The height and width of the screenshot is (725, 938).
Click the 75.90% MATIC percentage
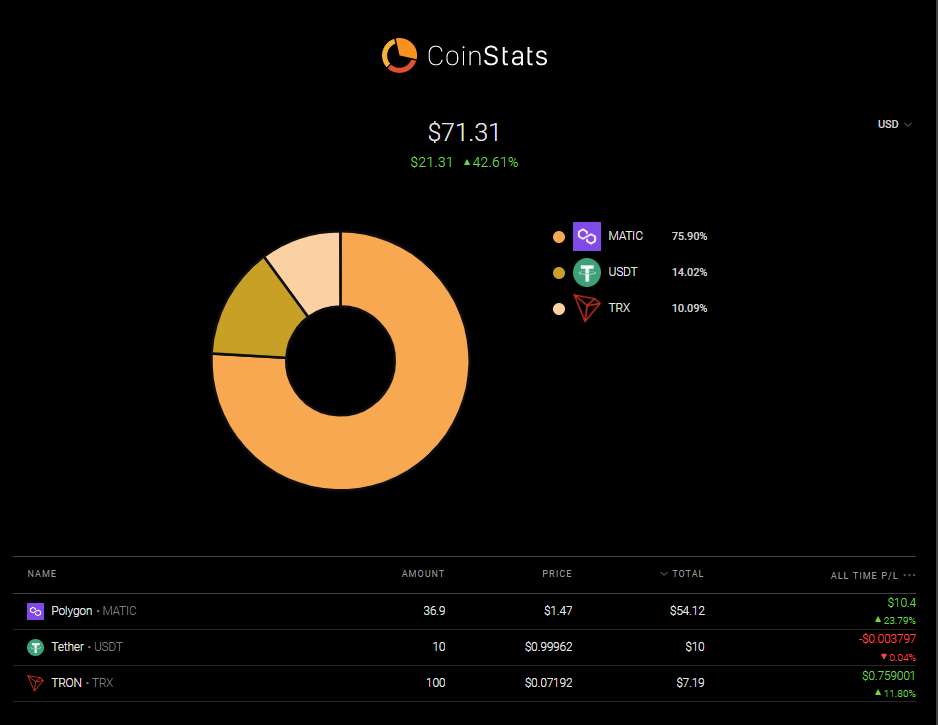pos(689,236)
